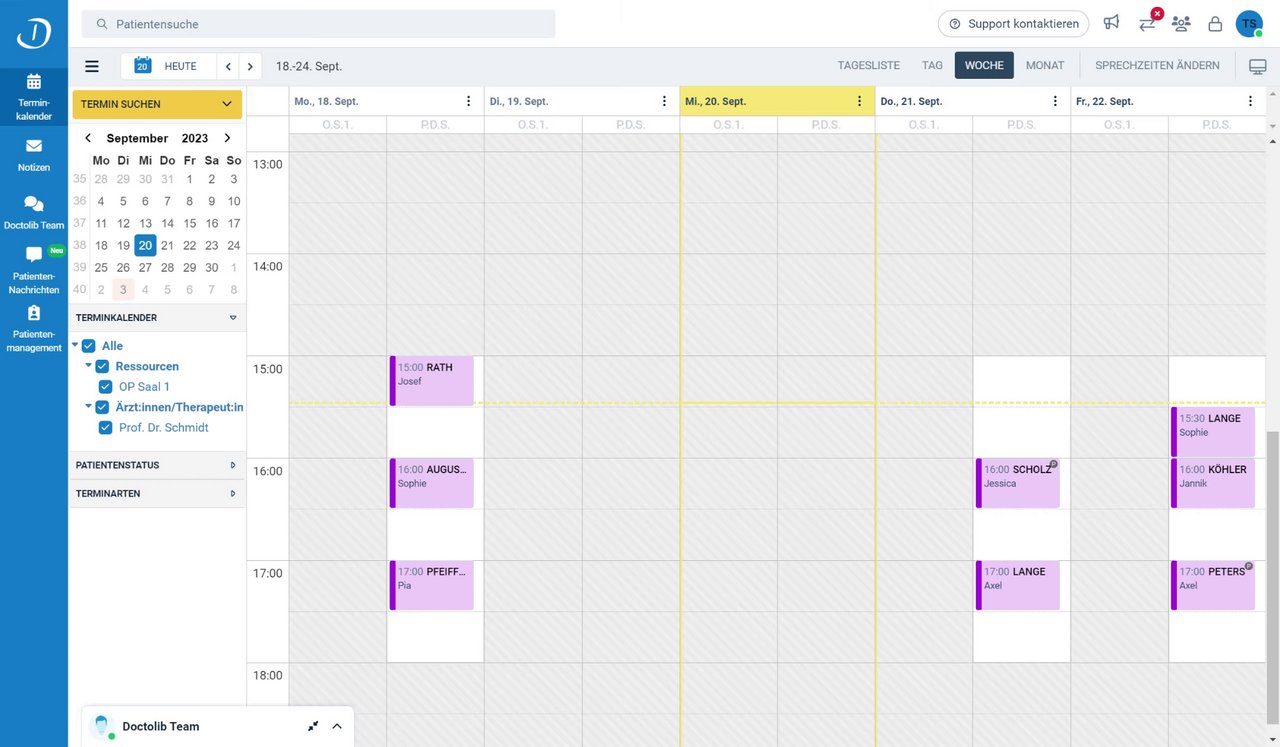Toggle the Alle calendars checkbox

[x=89, y=346]
